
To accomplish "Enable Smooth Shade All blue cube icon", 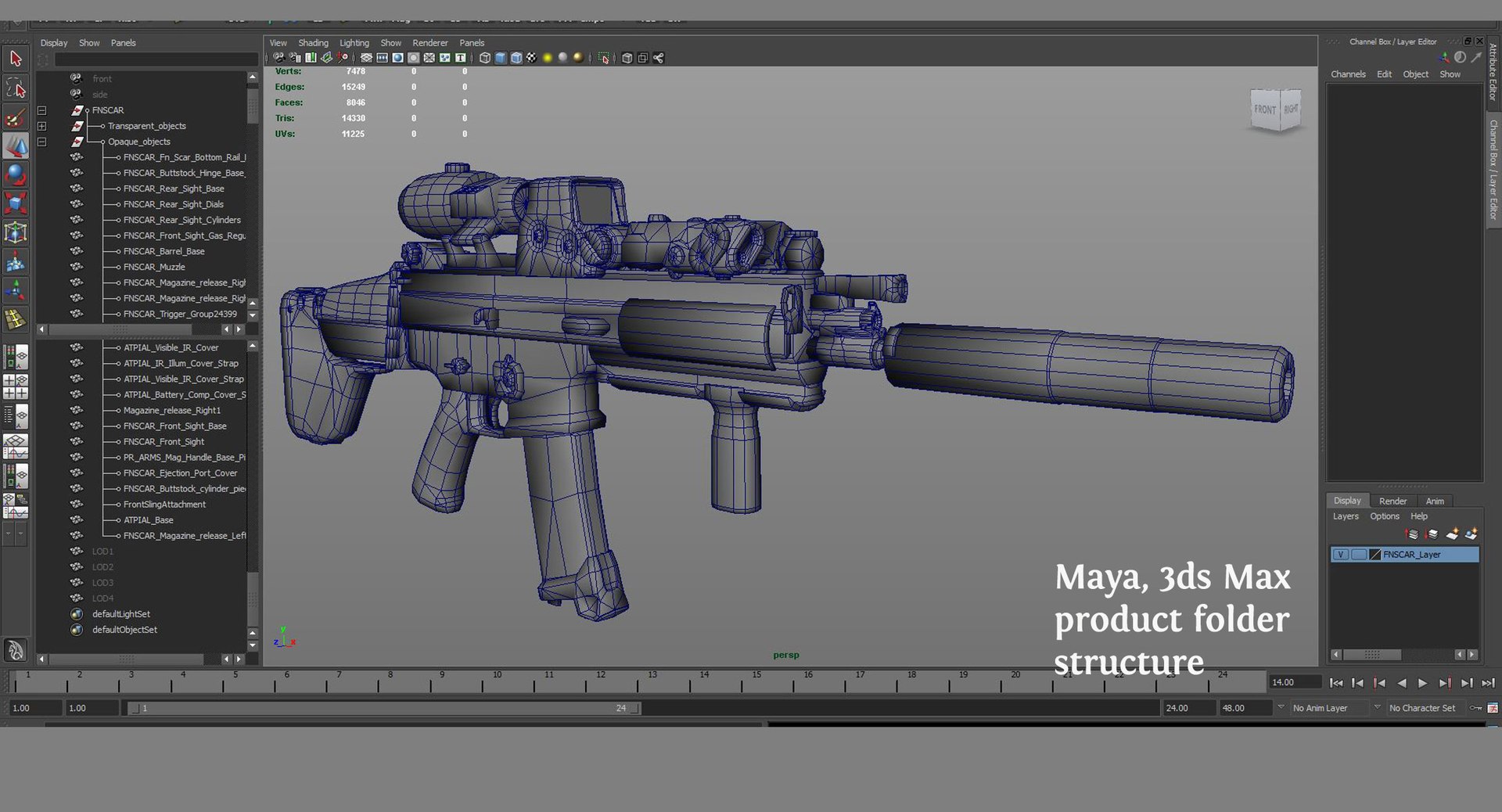I will (x=501, y=58).
